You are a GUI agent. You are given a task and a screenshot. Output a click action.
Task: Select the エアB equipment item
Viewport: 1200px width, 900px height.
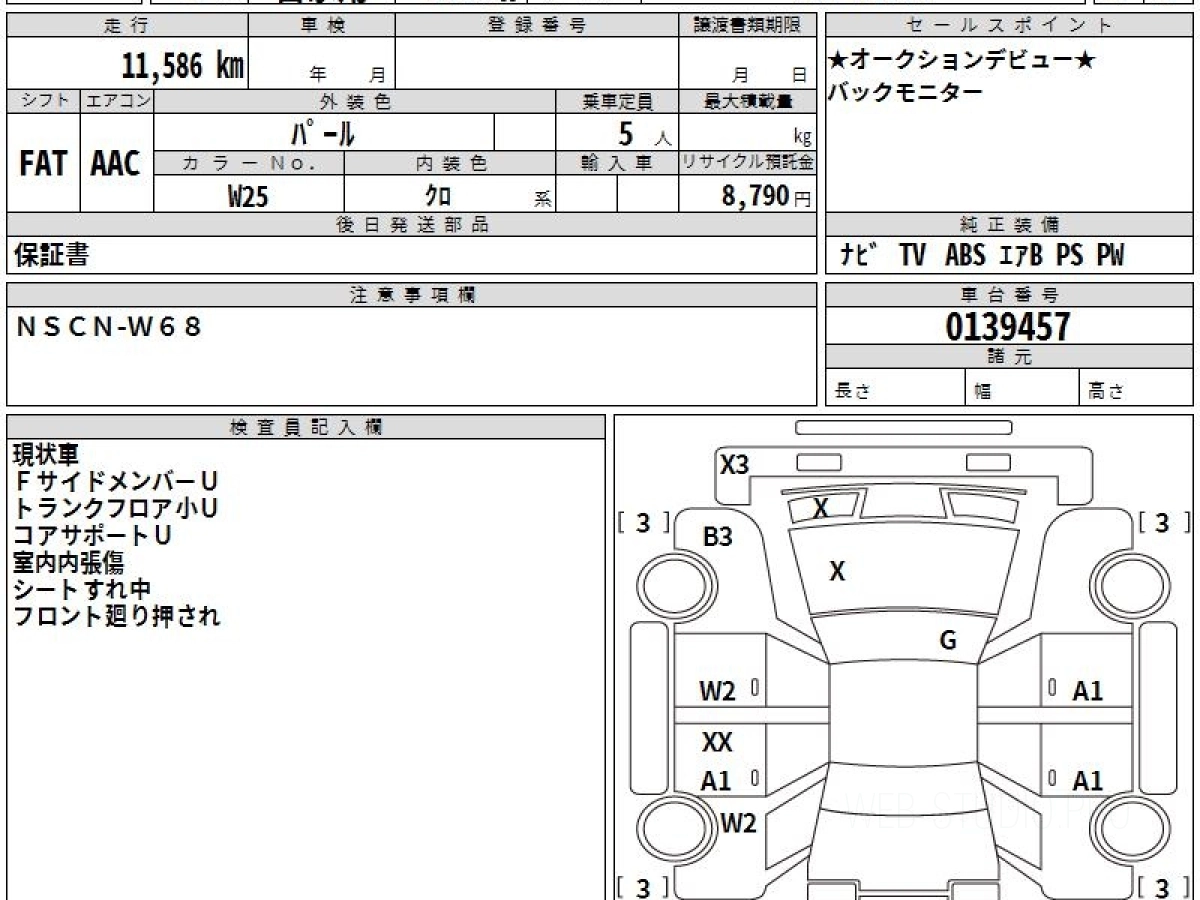point(1021,255)
